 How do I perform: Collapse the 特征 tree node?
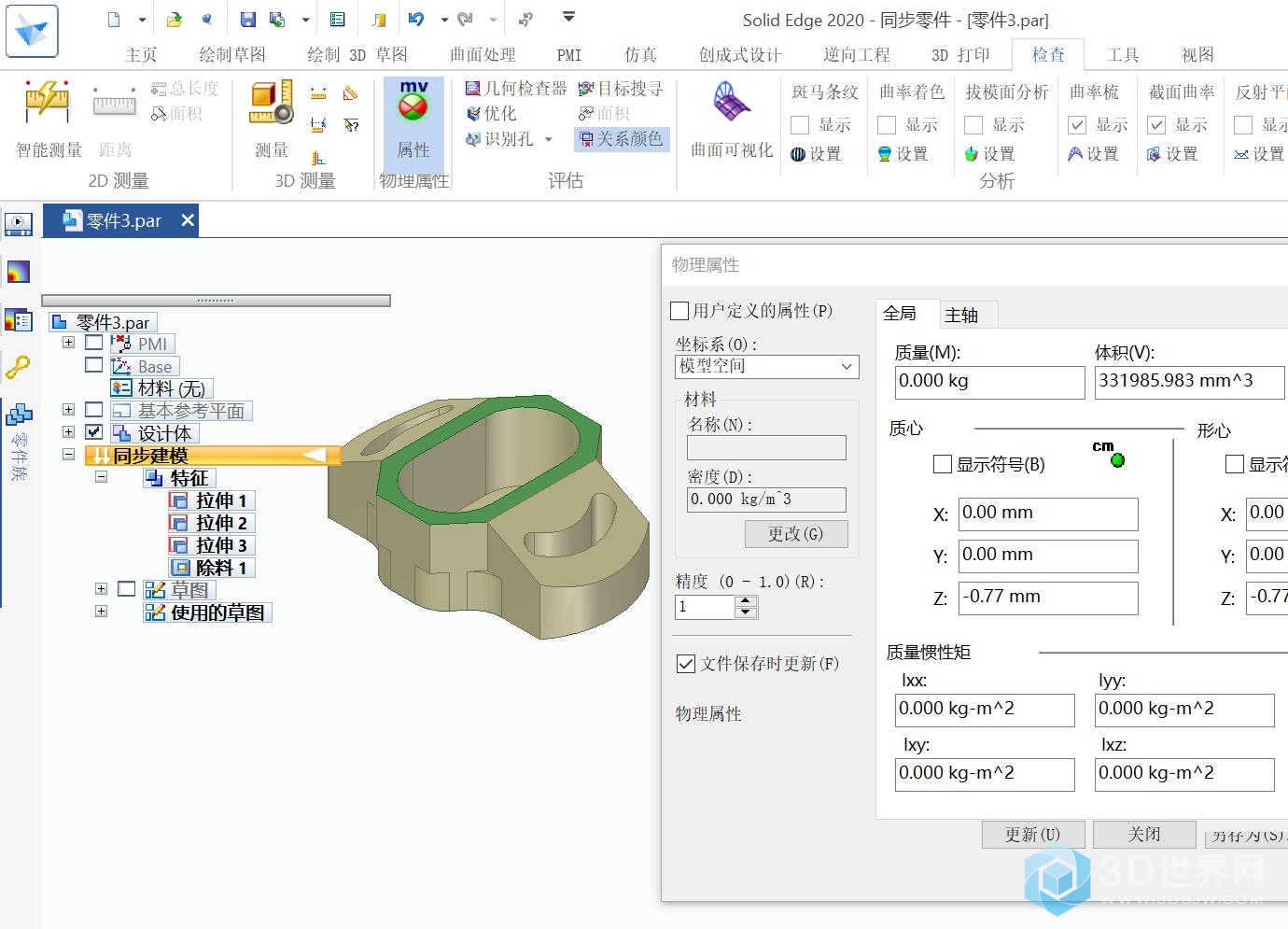click(101, 477)
